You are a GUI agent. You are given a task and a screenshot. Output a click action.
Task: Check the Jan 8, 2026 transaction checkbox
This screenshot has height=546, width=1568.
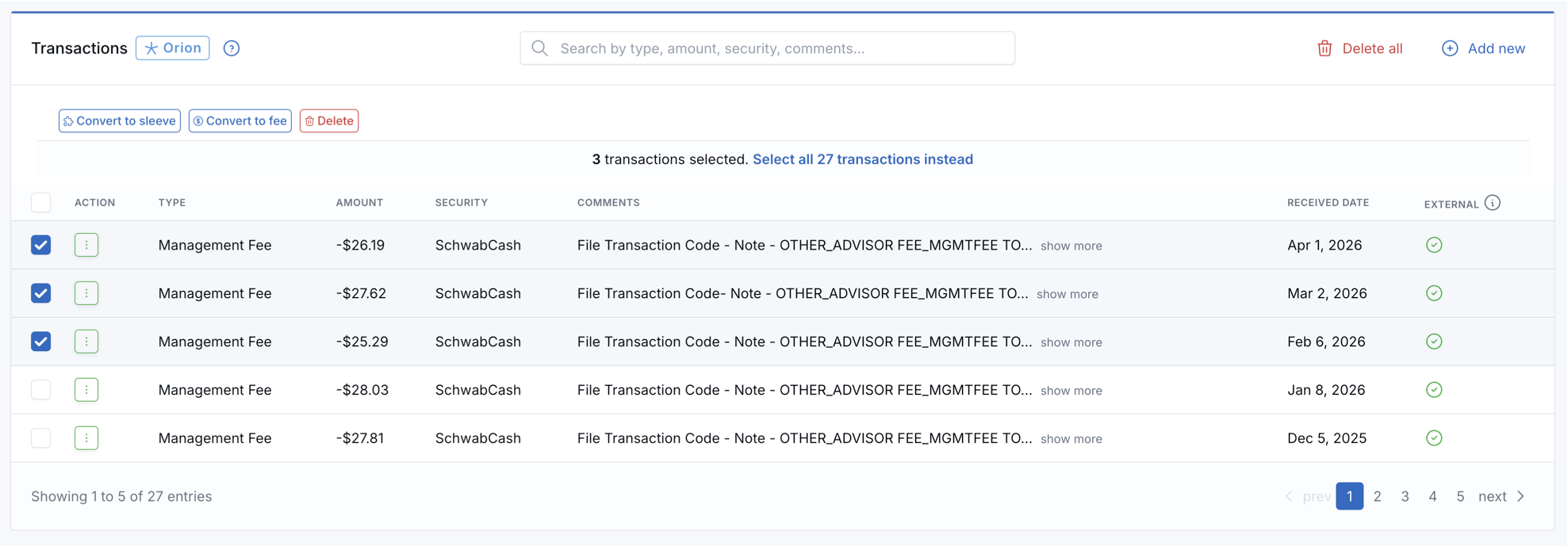coord(41,390)
